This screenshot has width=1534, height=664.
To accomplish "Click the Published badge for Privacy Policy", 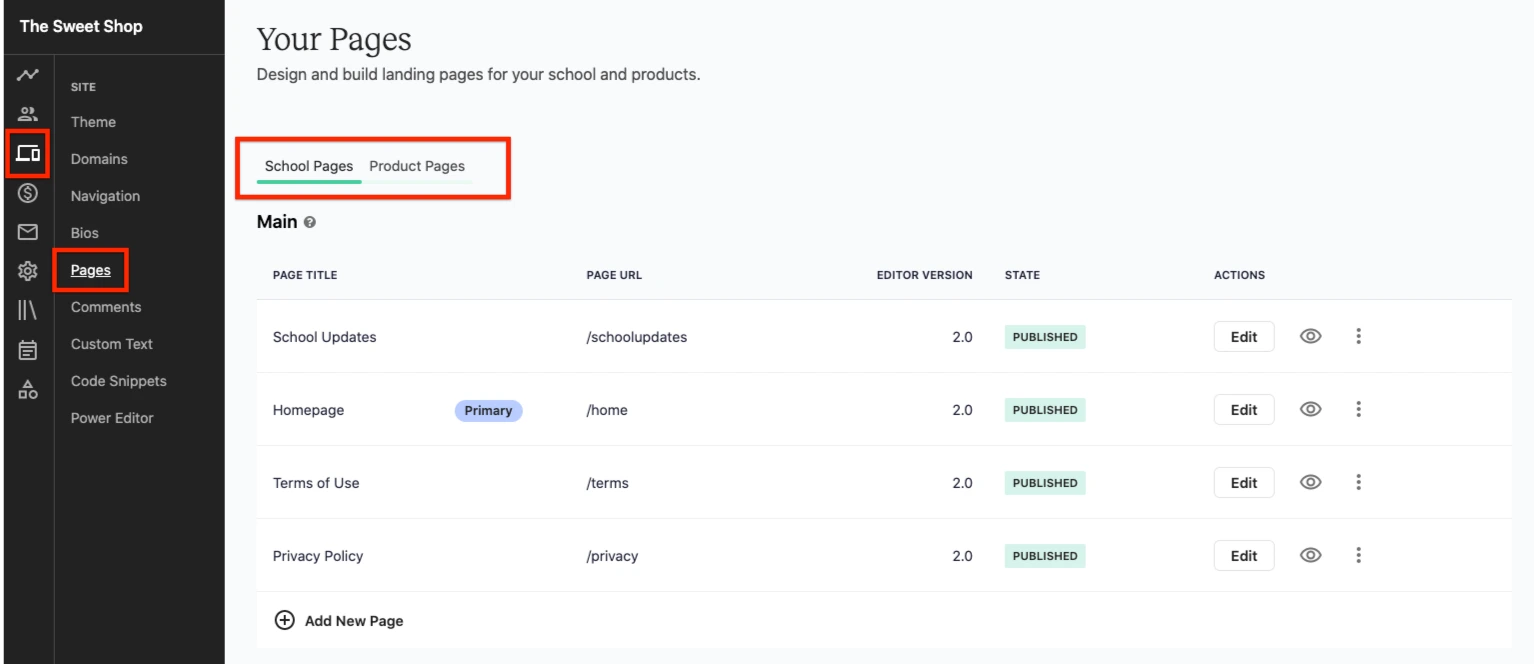I will [x=1045, y=556].
